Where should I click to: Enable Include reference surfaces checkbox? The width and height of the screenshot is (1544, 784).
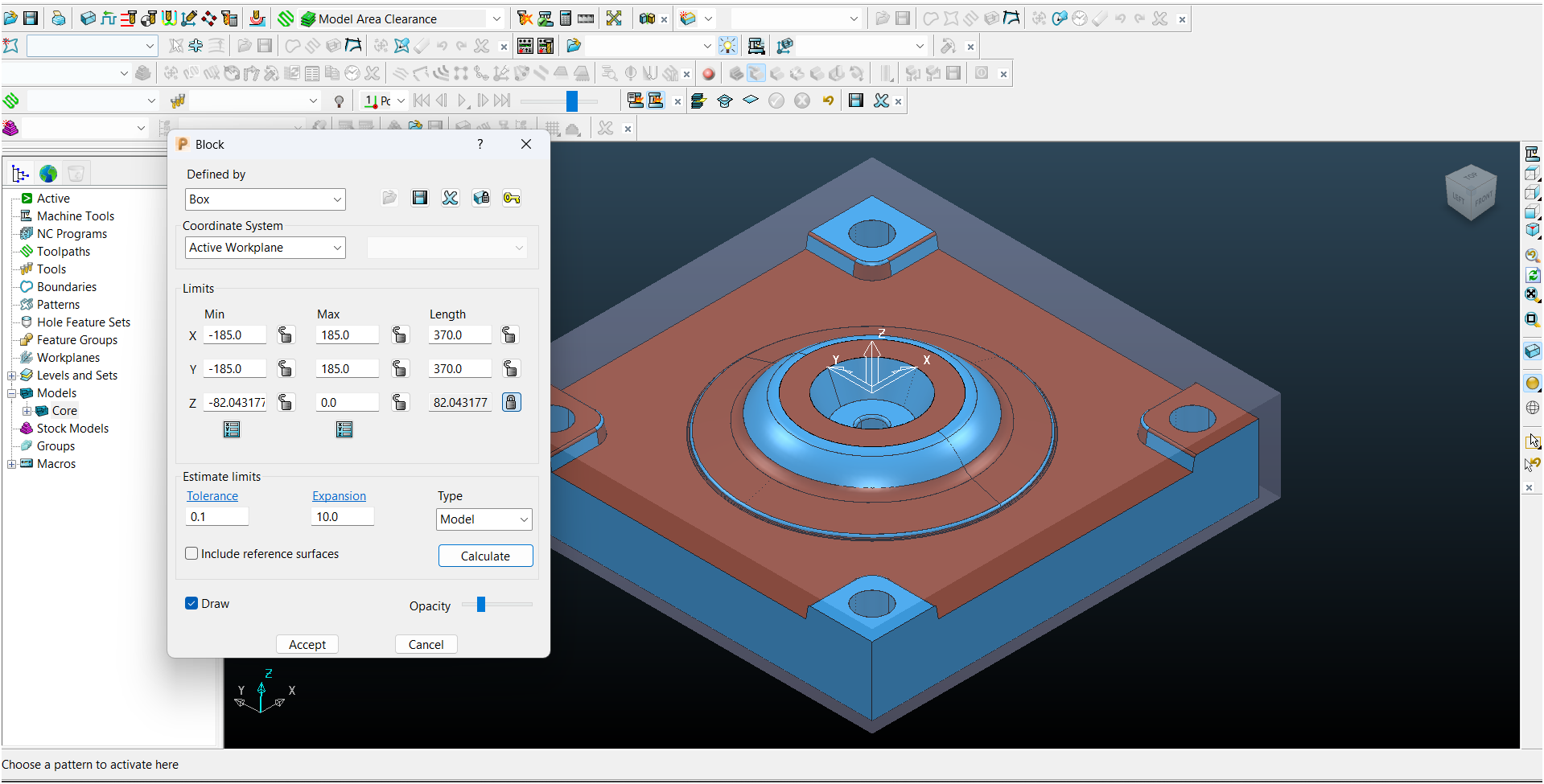[x=192, y=553]
